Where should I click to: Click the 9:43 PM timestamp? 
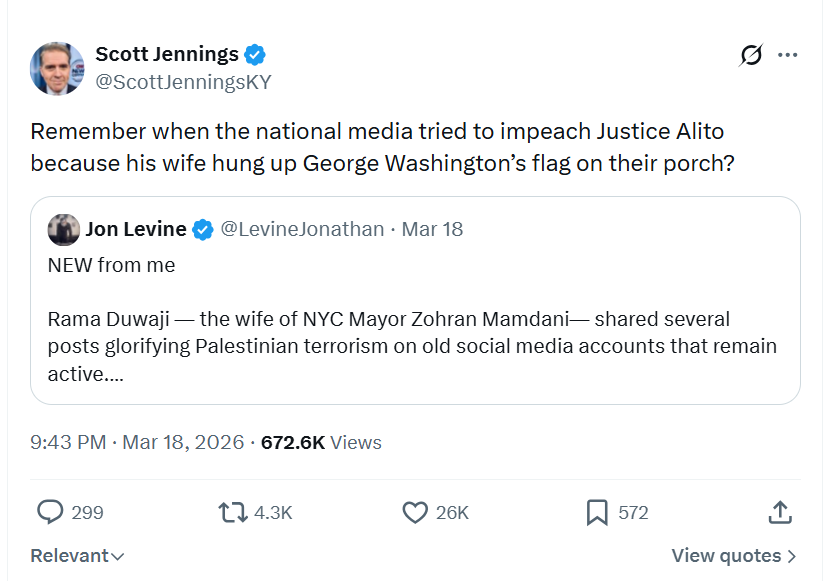point(68,442)
